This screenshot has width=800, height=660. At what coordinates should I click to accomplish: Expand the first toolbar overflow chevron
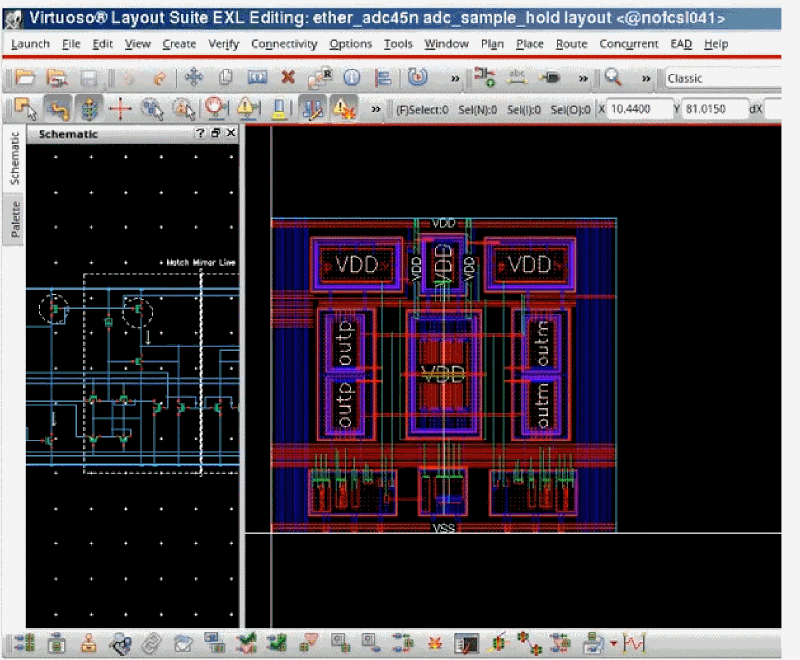(x=456, y=78)
